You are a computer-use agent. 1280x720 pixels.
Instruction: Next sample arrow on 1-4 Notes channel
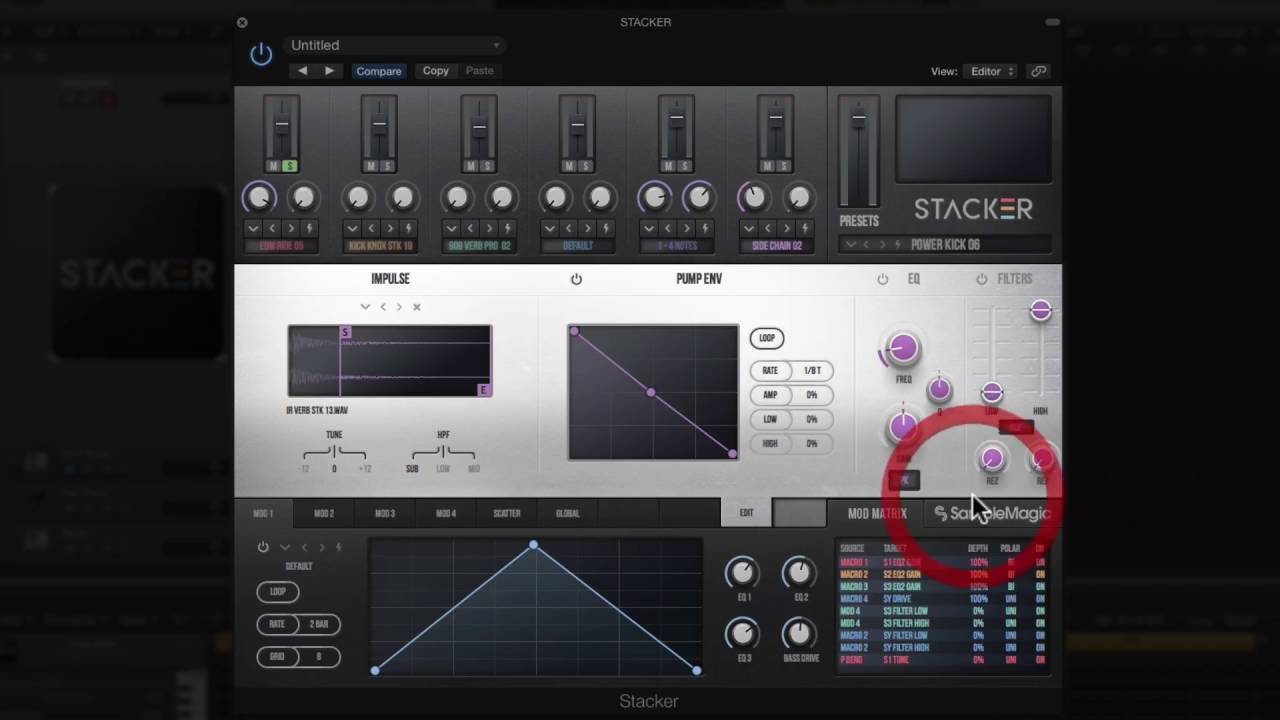687,228
